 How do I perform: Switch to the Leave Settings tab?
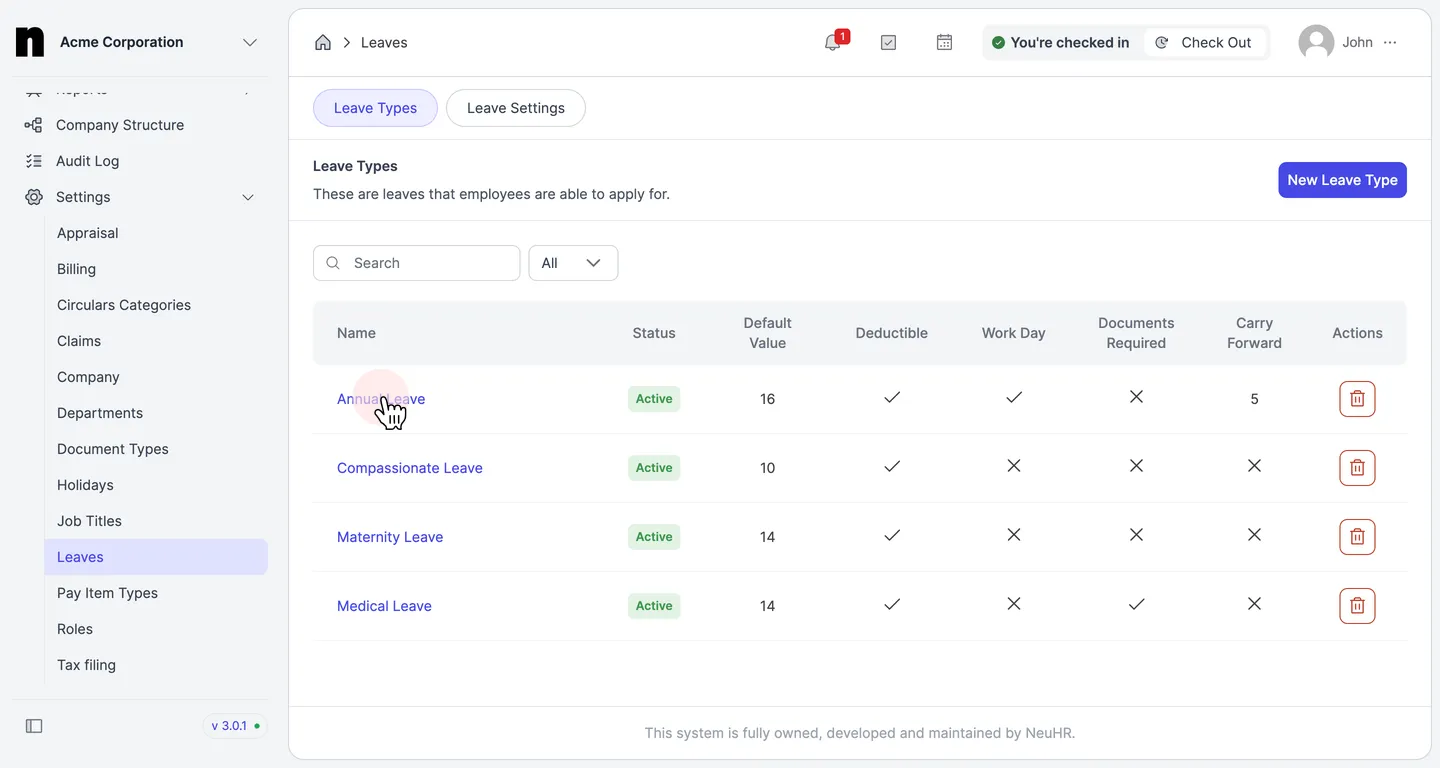pyautogui.click(x=516, y=108)
